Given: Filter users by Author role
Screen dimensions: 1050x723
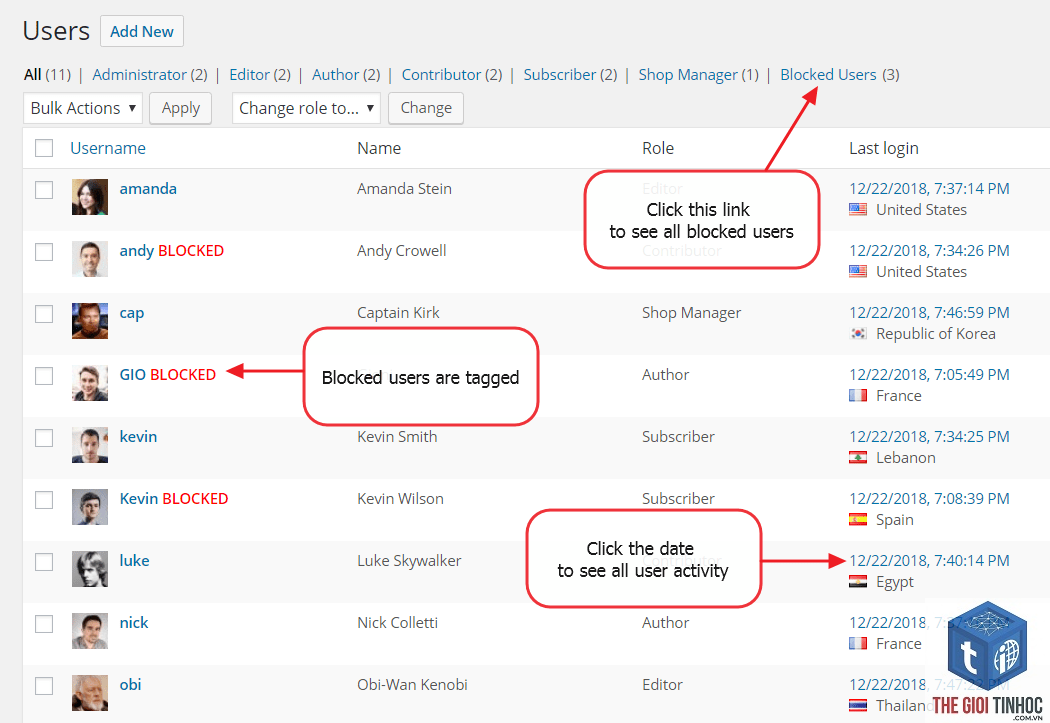Looking at the screenshot, I should [x=335, y=74].
